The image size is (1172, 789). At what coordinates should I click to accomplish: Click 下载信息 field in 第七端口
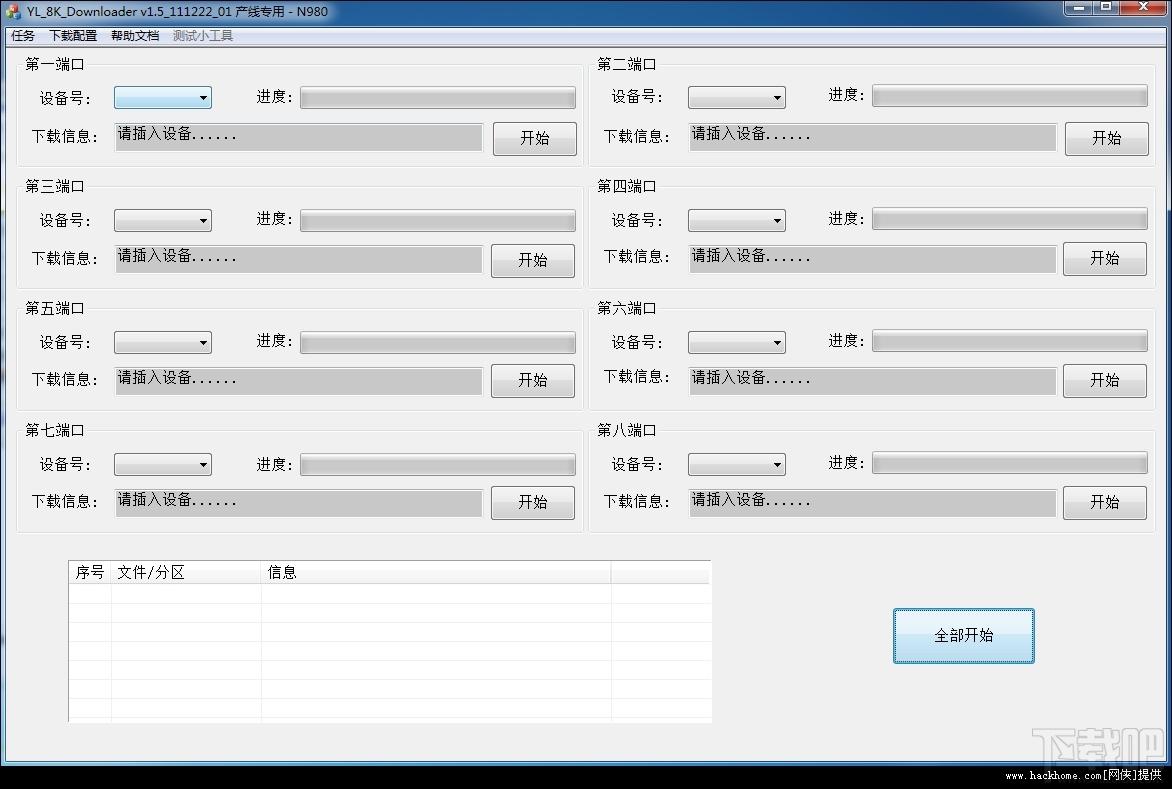tap(299, 502)
